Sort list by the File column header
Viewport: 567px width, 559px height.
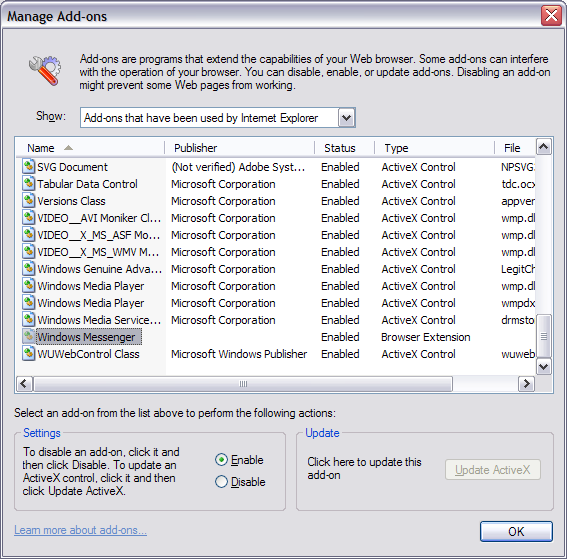click(515, 148)
